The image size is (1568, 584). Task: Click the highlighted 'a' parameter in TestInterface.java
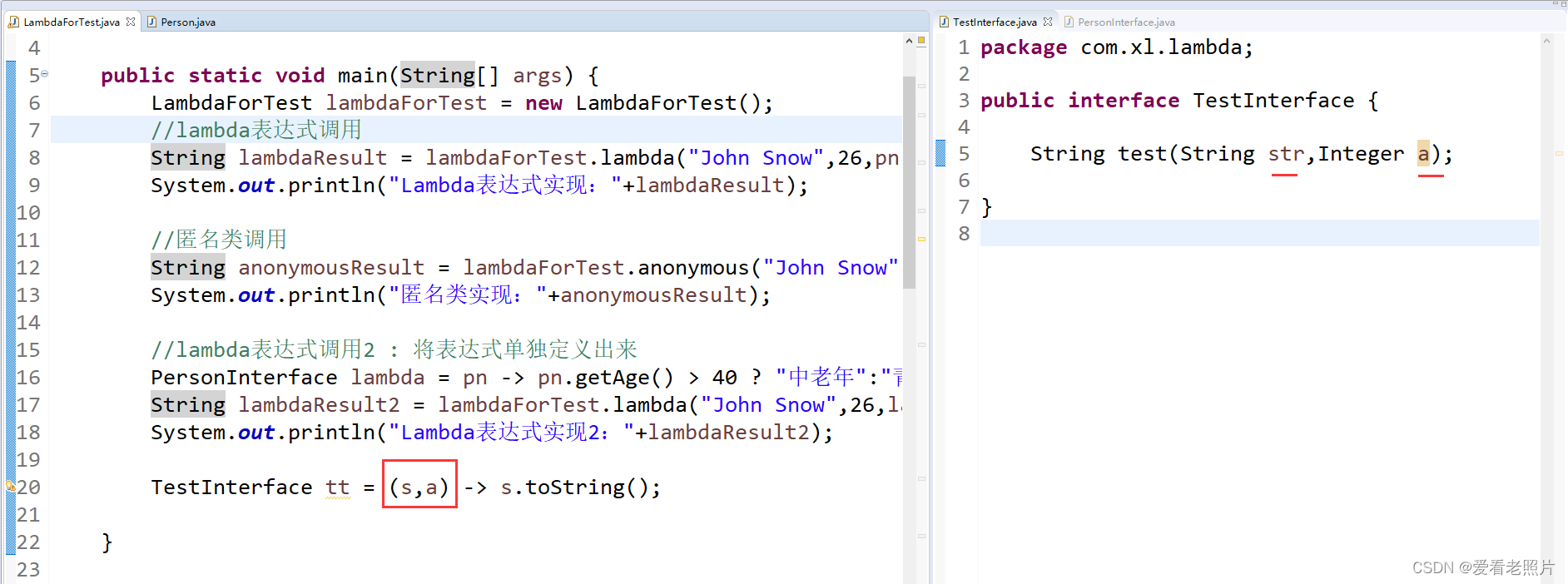coord(1423,154)
